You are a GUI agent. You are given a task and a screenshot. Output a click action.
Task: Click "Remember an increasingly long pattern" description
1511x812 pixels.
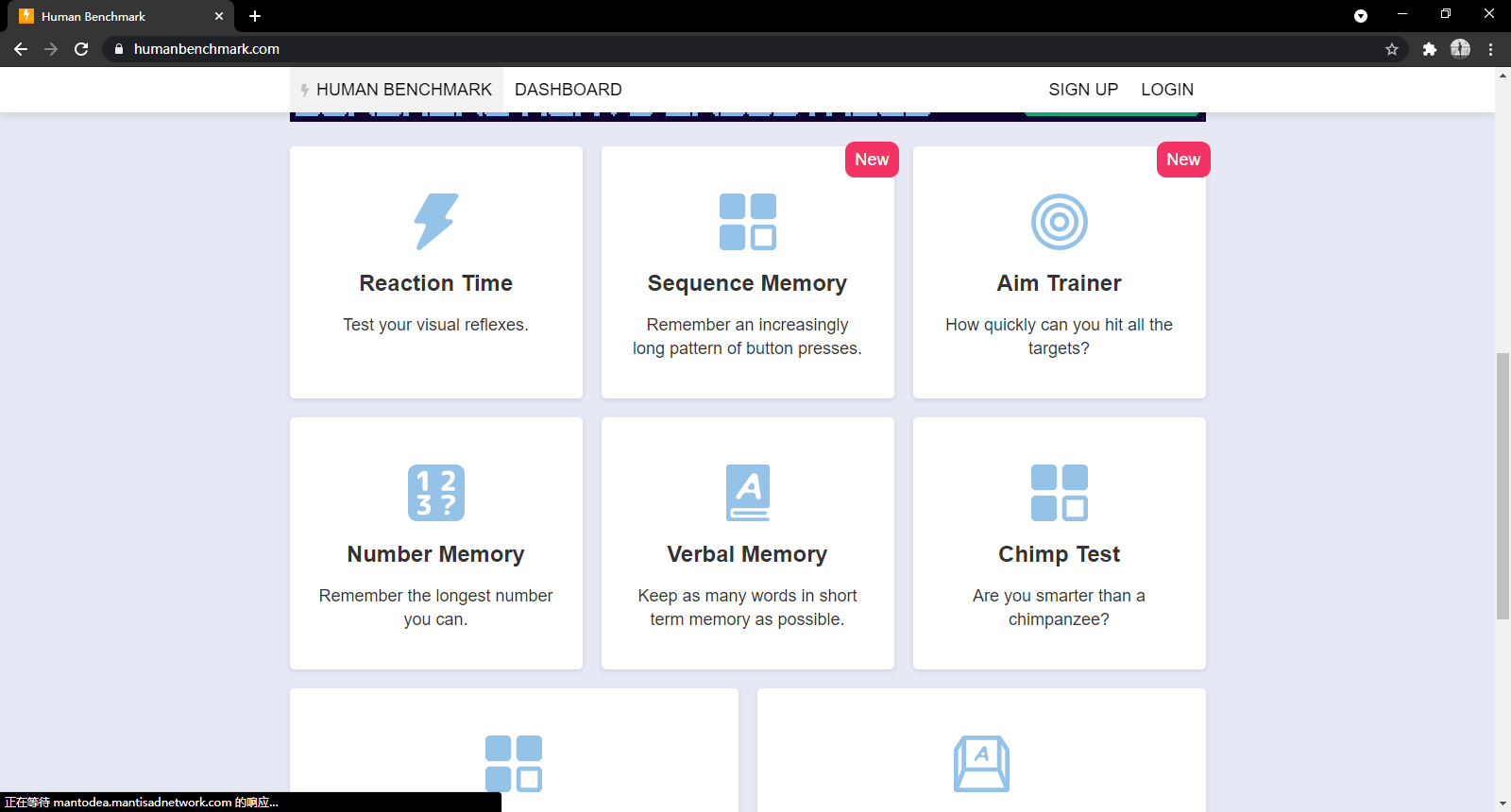click(x=748, y=336)
